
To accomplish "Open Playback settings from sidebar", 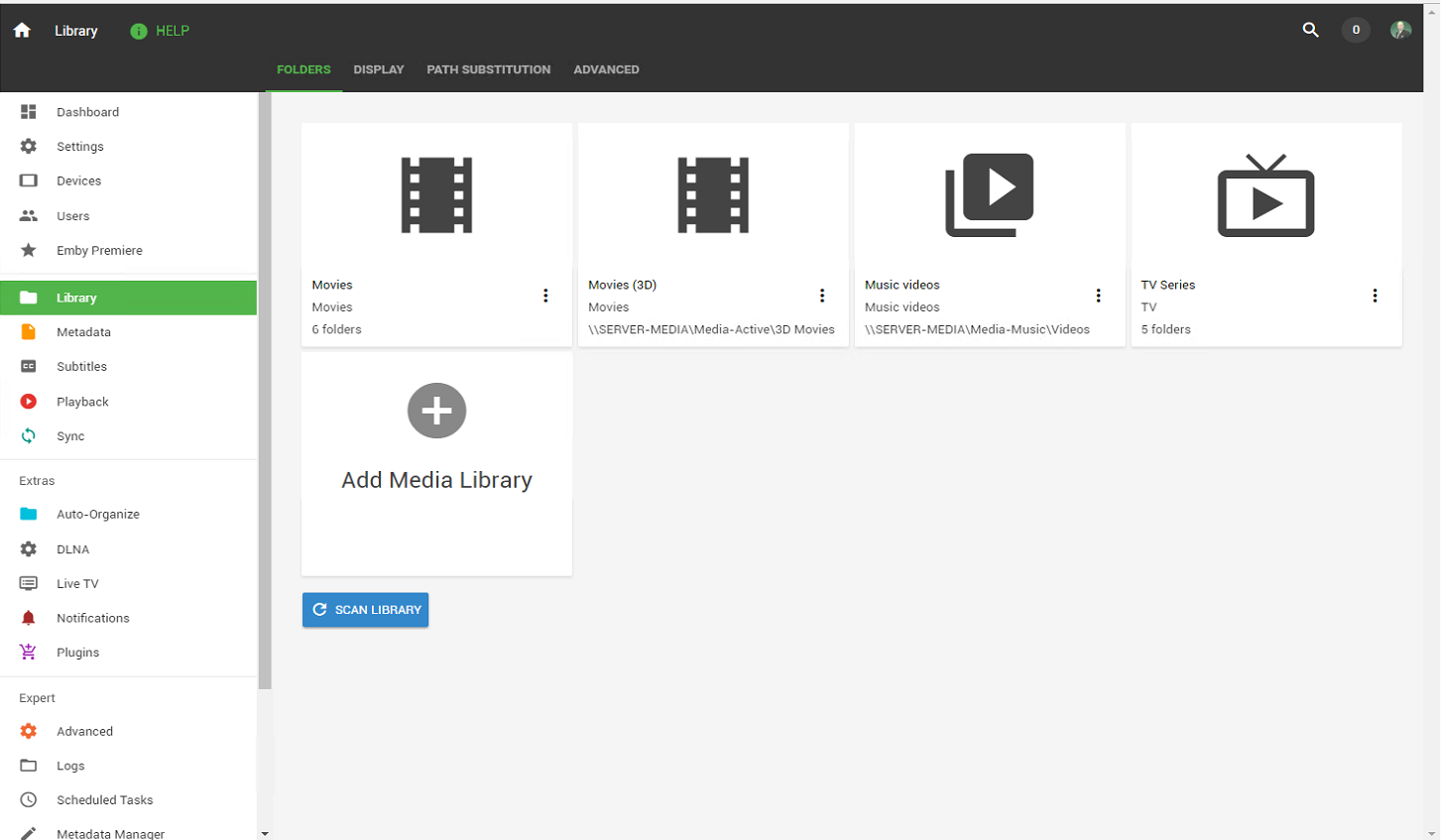I will [129, 402].
